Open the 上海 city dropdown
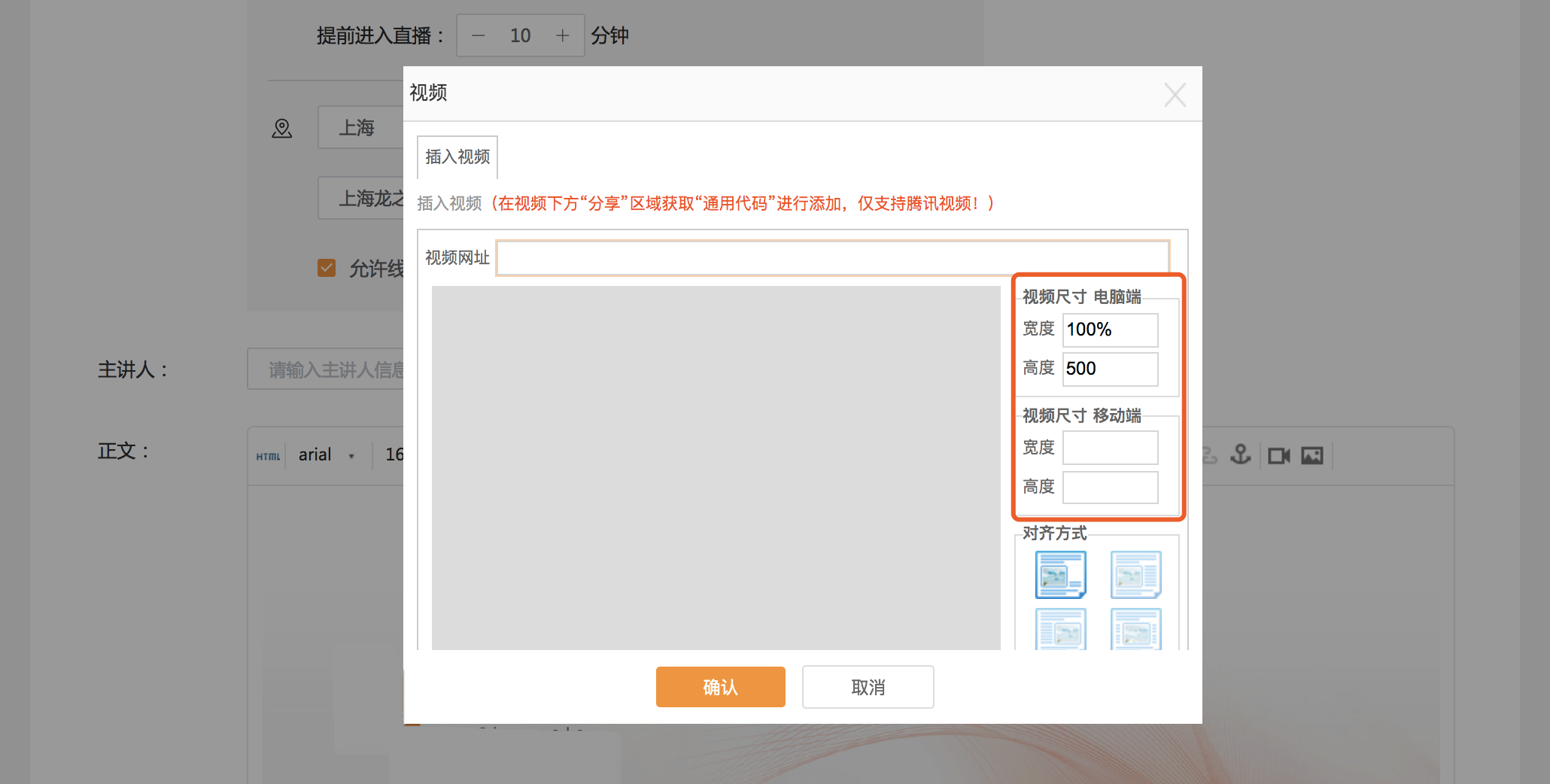 [x=360, y=128]
